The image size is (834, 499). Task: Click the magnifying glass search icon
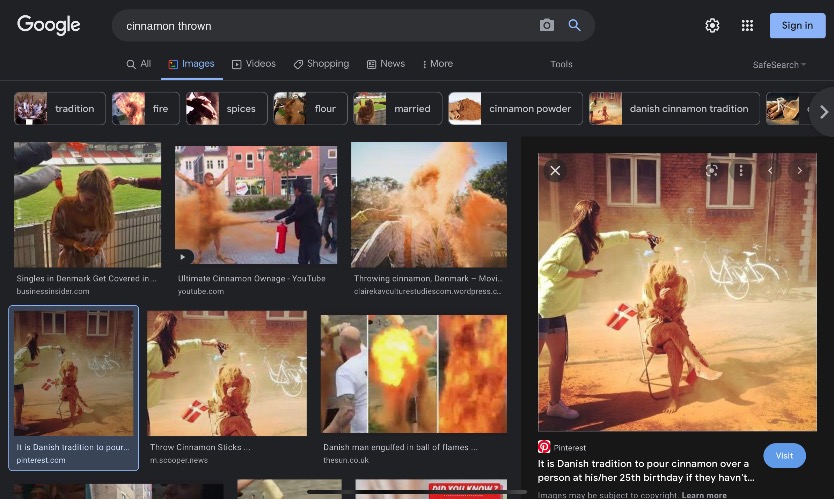pos(575,25)
